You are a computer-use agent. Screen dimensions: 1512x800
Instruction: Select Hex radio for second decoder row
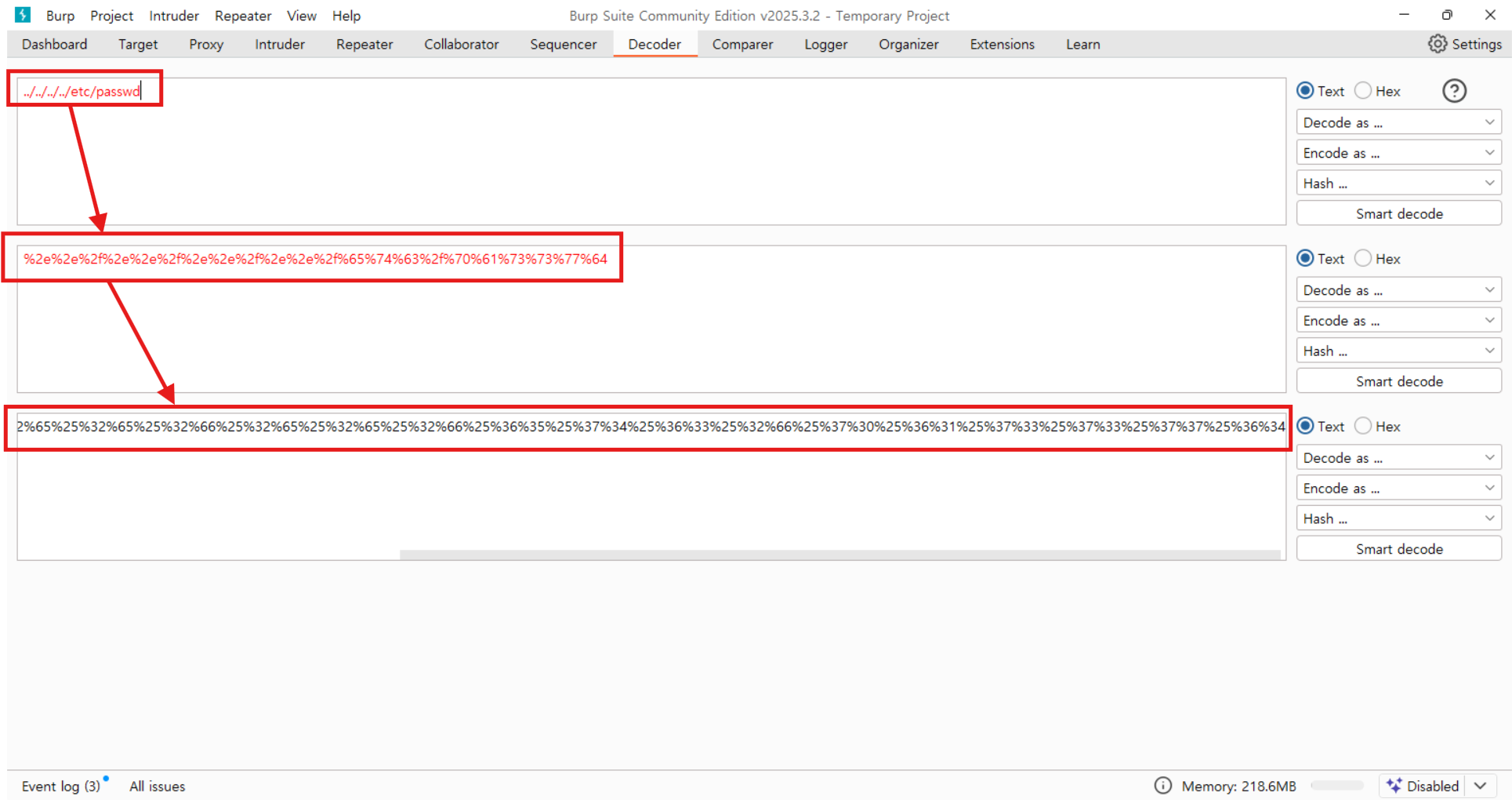(x=1363, y=258)
